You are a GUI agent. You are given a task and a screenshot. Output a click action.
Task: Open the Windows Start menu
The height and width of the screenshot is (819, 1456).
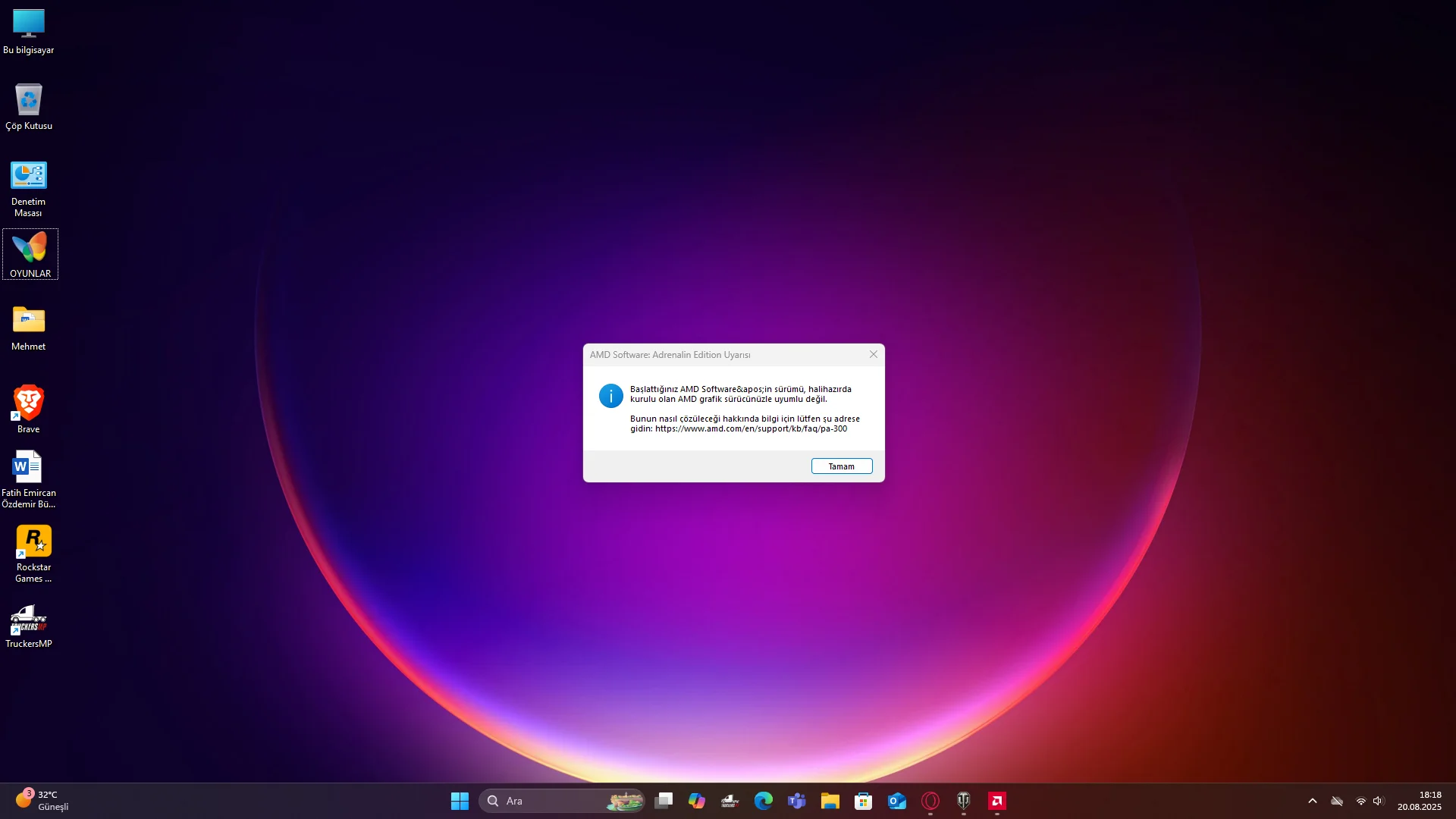point(460,801)
